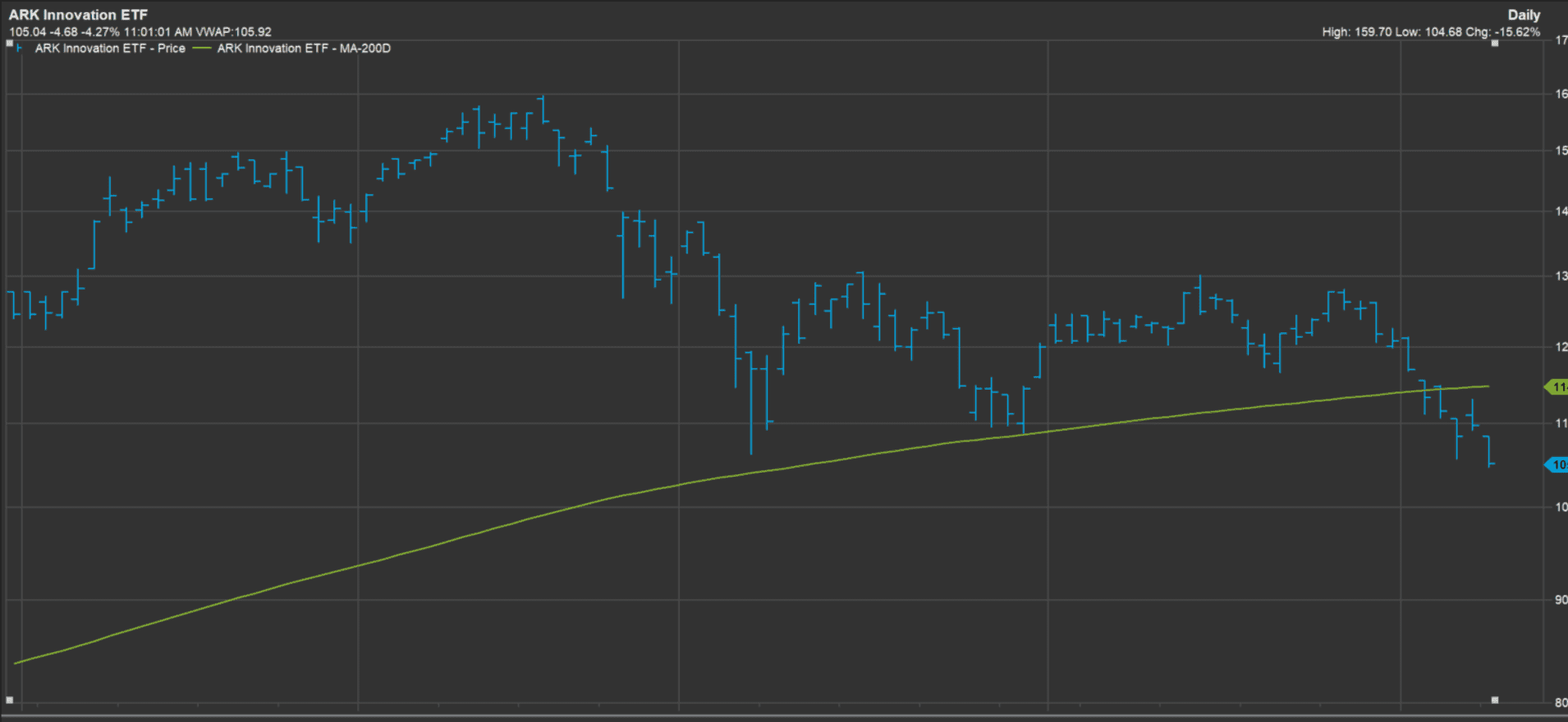
Task: Click the bottom-right chart corner handle
Action: (1495, 700)
